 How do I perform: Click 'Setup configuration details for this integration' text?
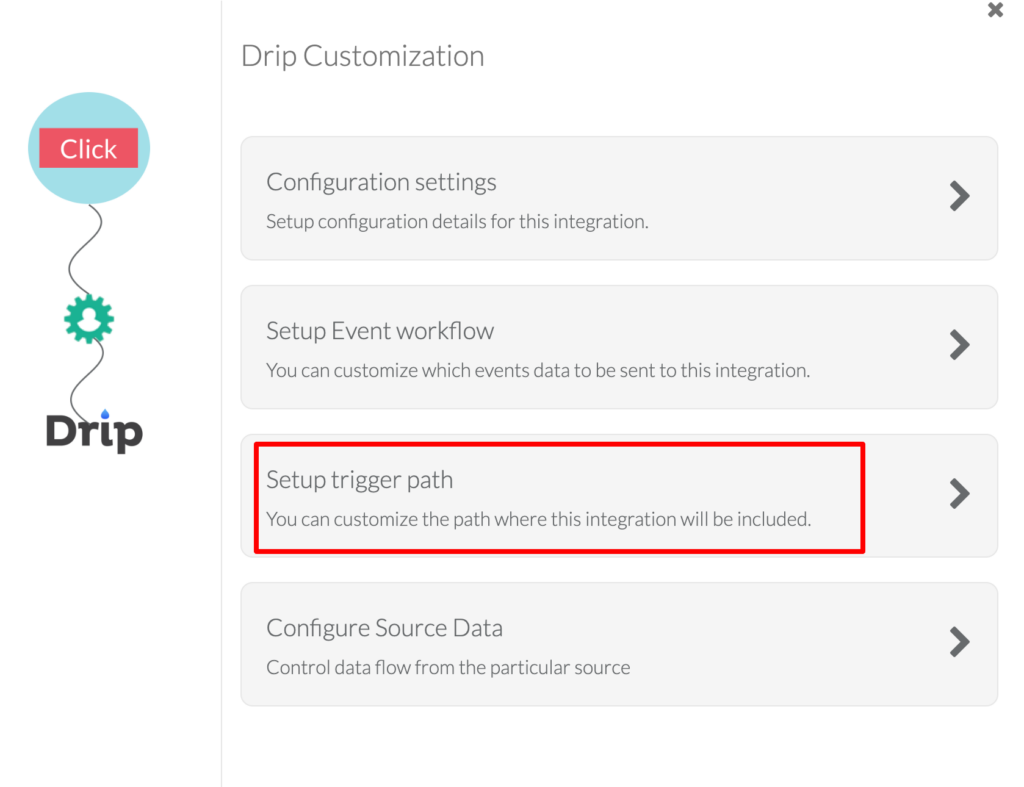coord(457,222)
